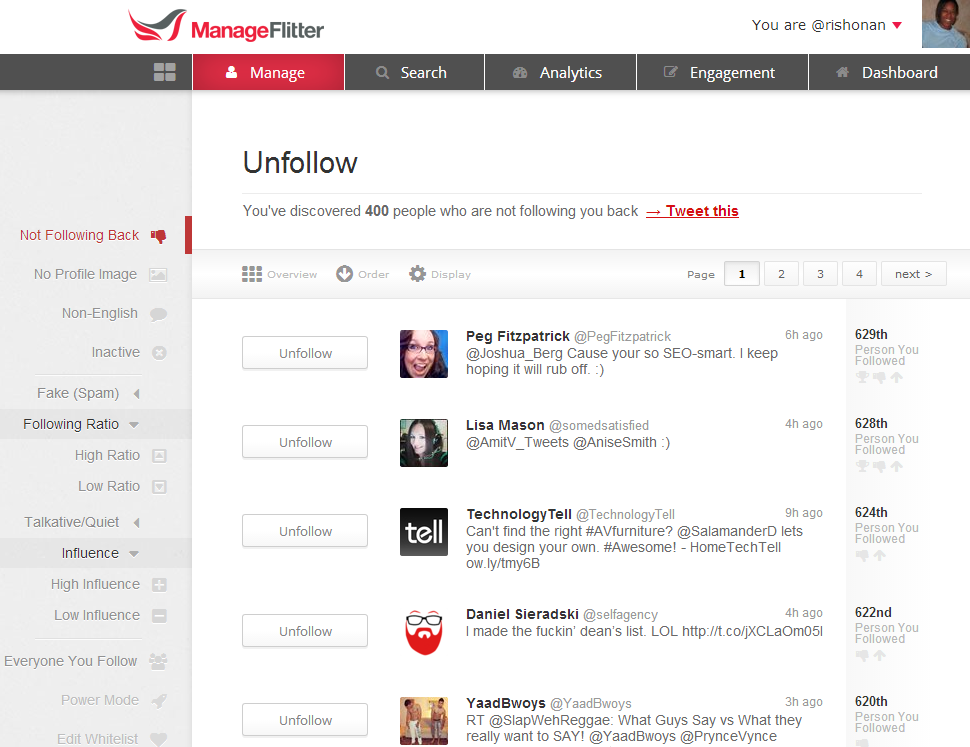Go to page 3 of results
The image size is (970, 747).
[x=820, y=274]
